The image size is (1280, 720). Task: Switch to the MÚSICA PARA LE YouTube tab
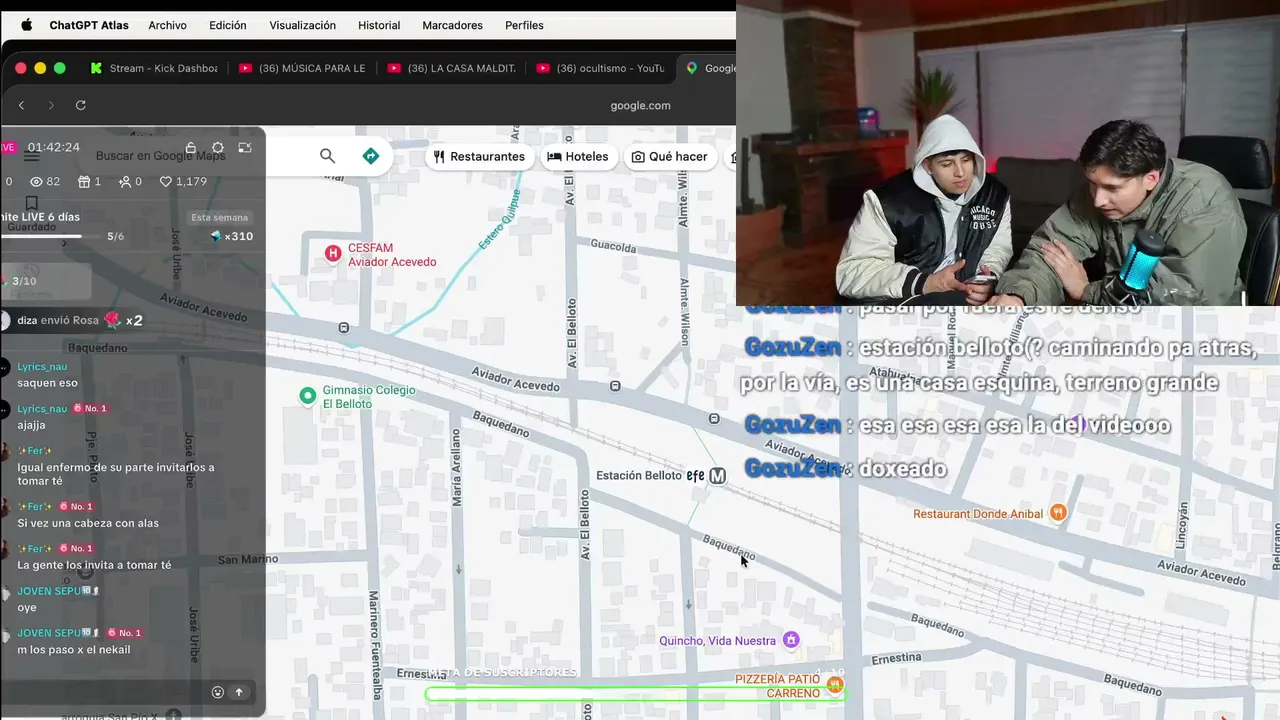click(x=302, y=68)
